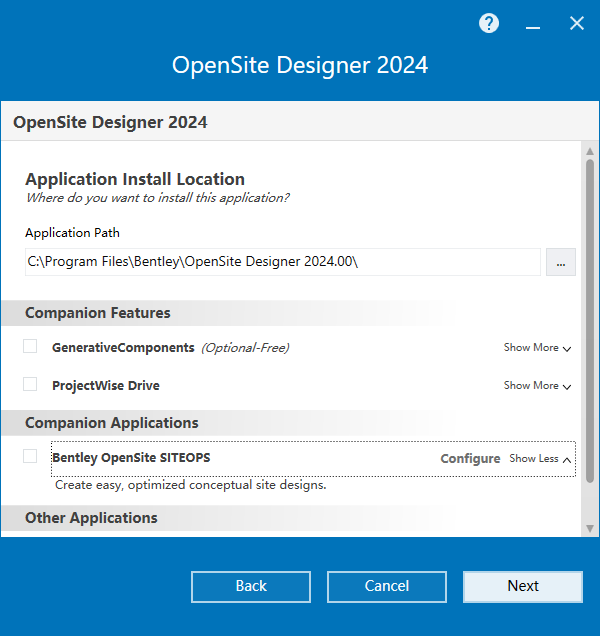Enable ProjectWise Drive checkbox

(x=30, y=384)
